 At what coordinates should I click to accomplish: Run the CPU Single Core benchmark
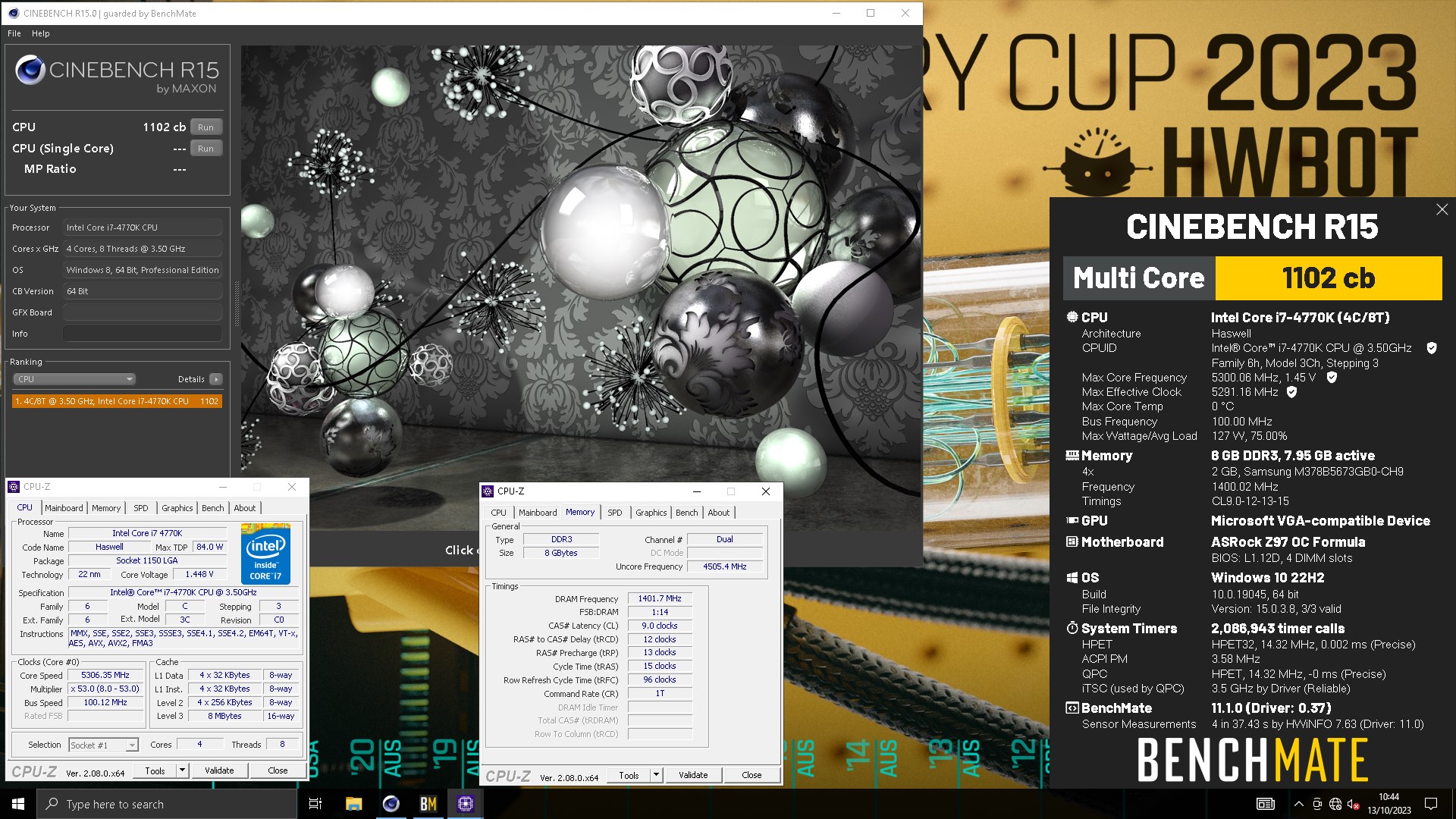click(206, 149)
